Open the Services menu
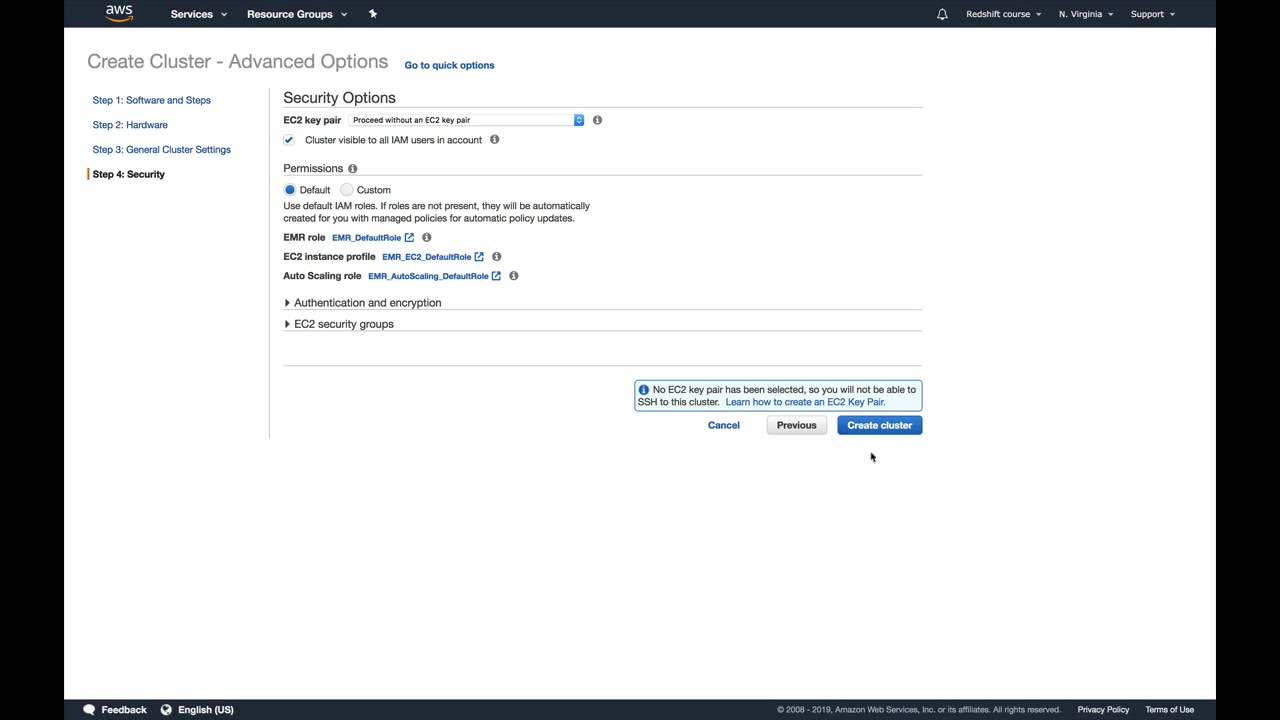 pos(198,14)
